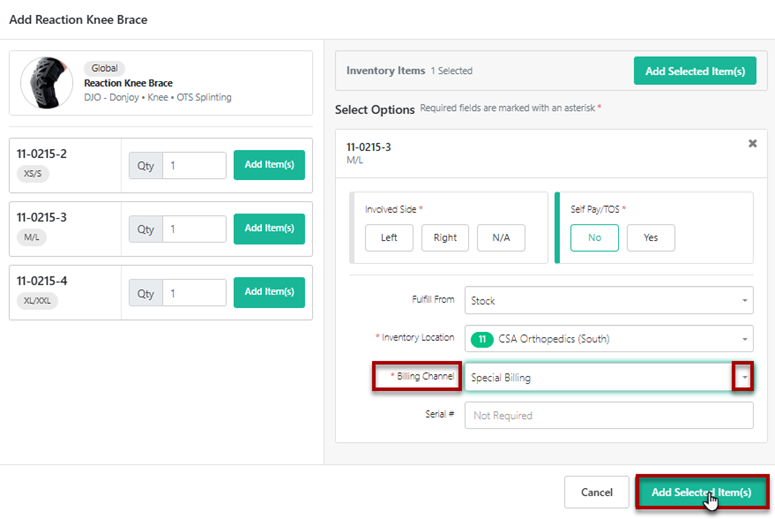
Task: Open the Fulfill From dropdown
Action: click(x=608, y=300)
